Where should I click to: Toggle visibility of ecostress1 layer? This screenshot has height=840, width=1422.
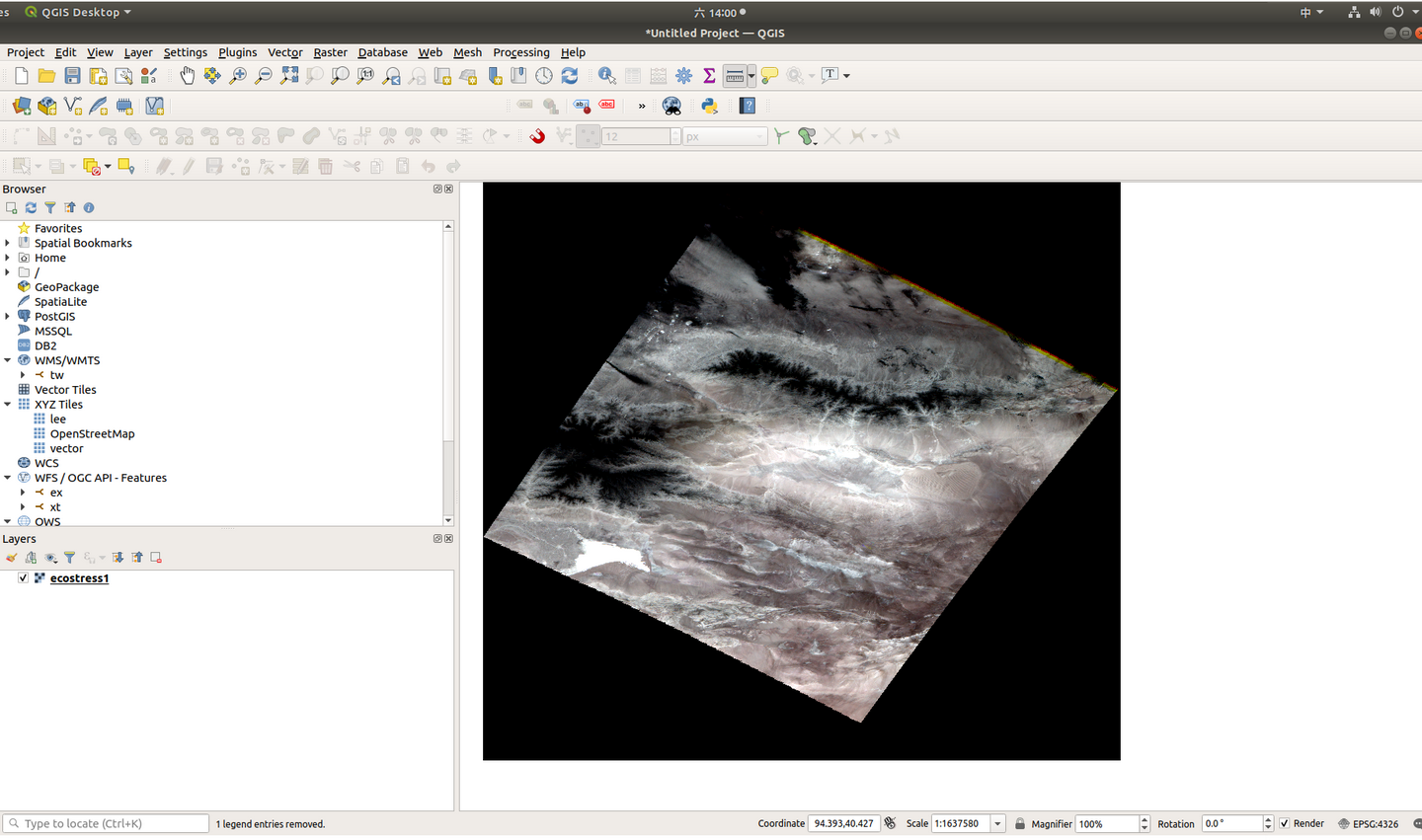[x=23, y=578]
